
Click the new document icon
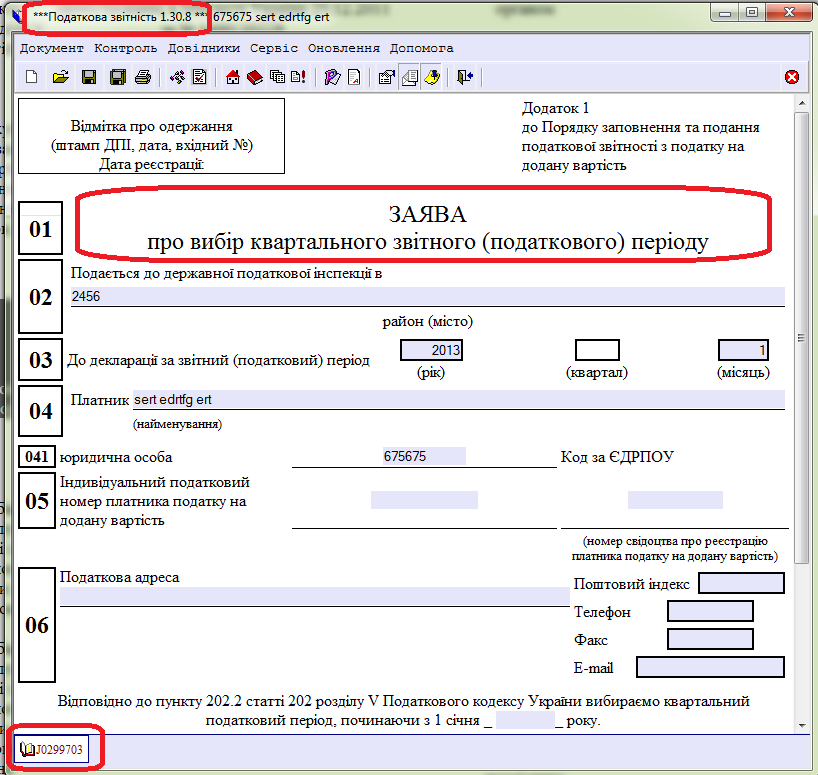[31, 77]
